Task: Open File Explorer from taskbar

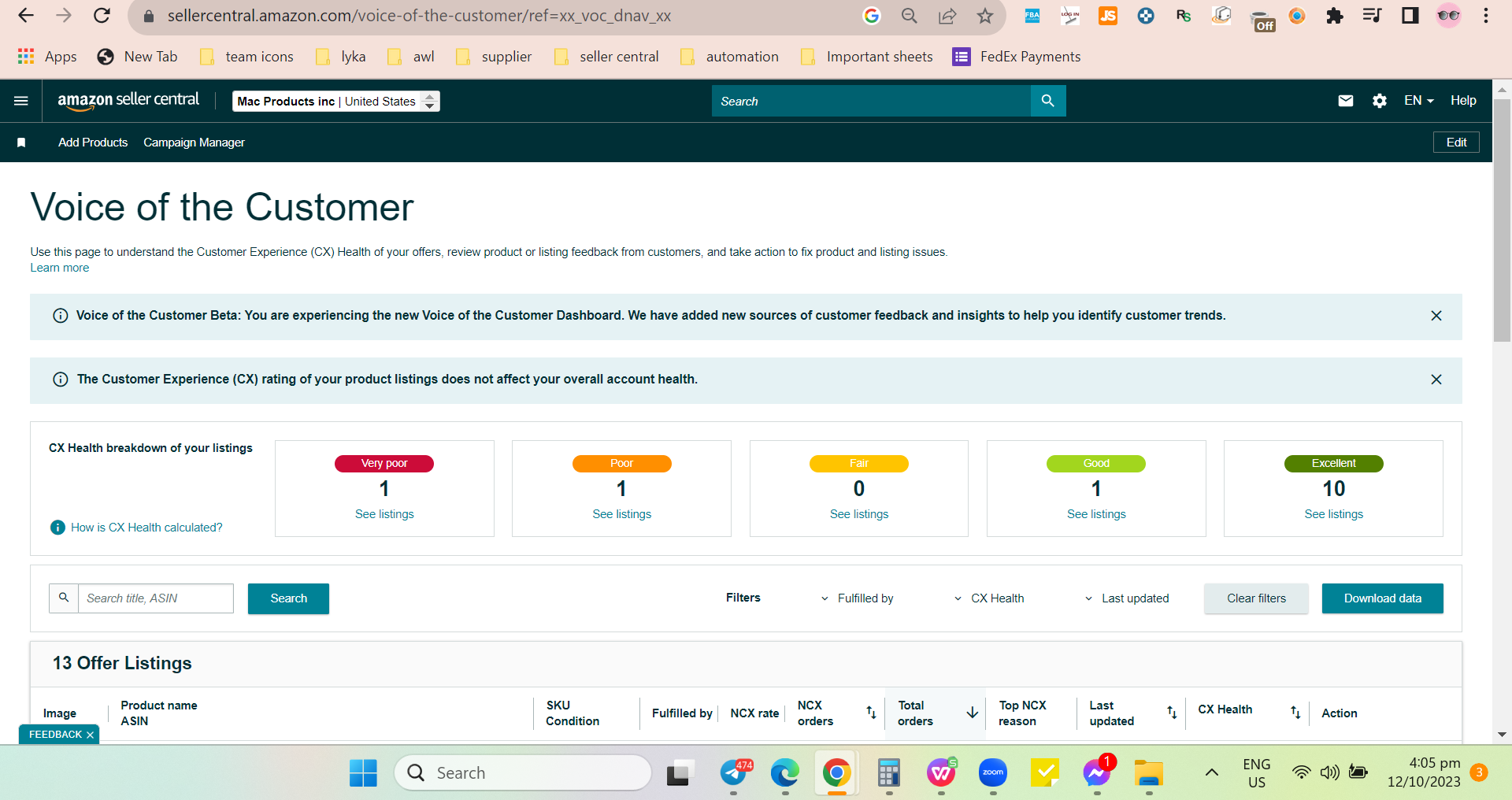Action: (x=1149, y=773)
